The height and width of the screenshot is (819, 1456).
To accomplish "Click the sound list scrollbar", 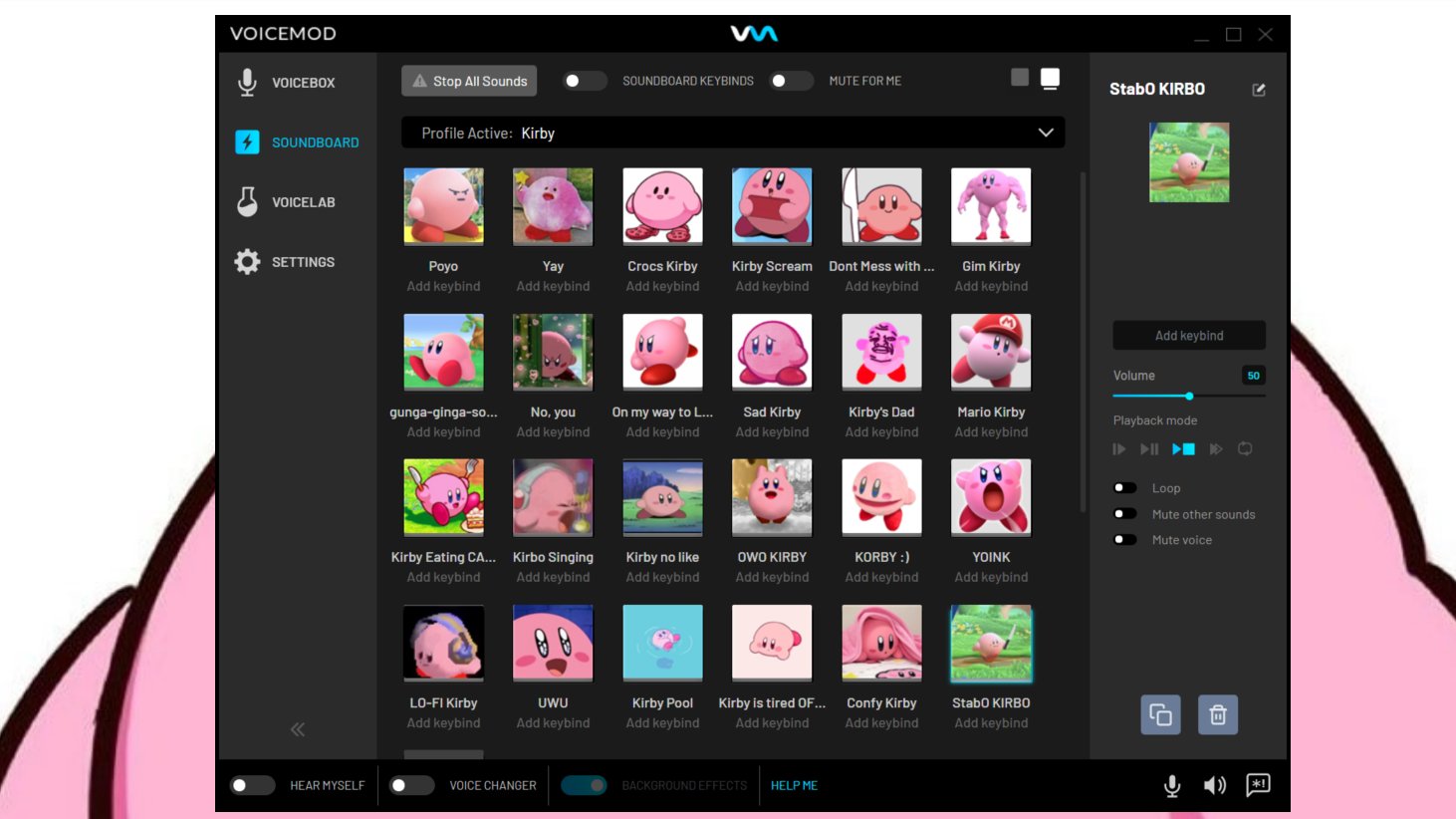I will (x=1083, y=344).
